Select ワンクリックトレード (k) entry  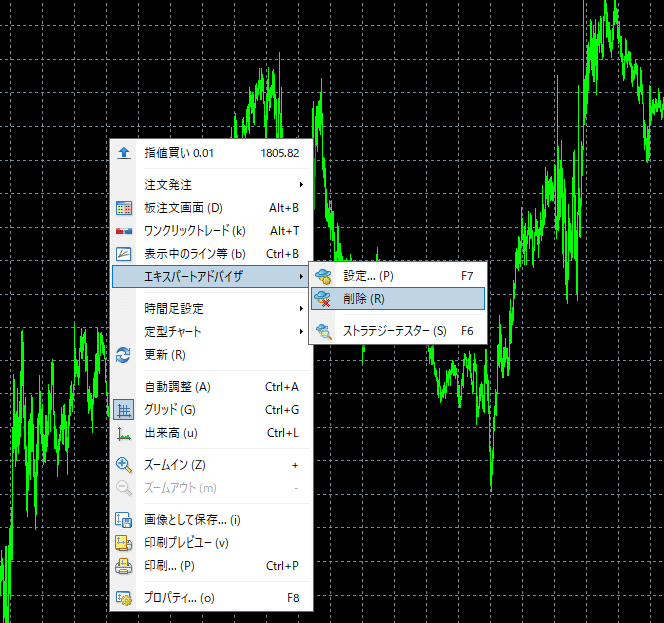[x=211, y=231]
